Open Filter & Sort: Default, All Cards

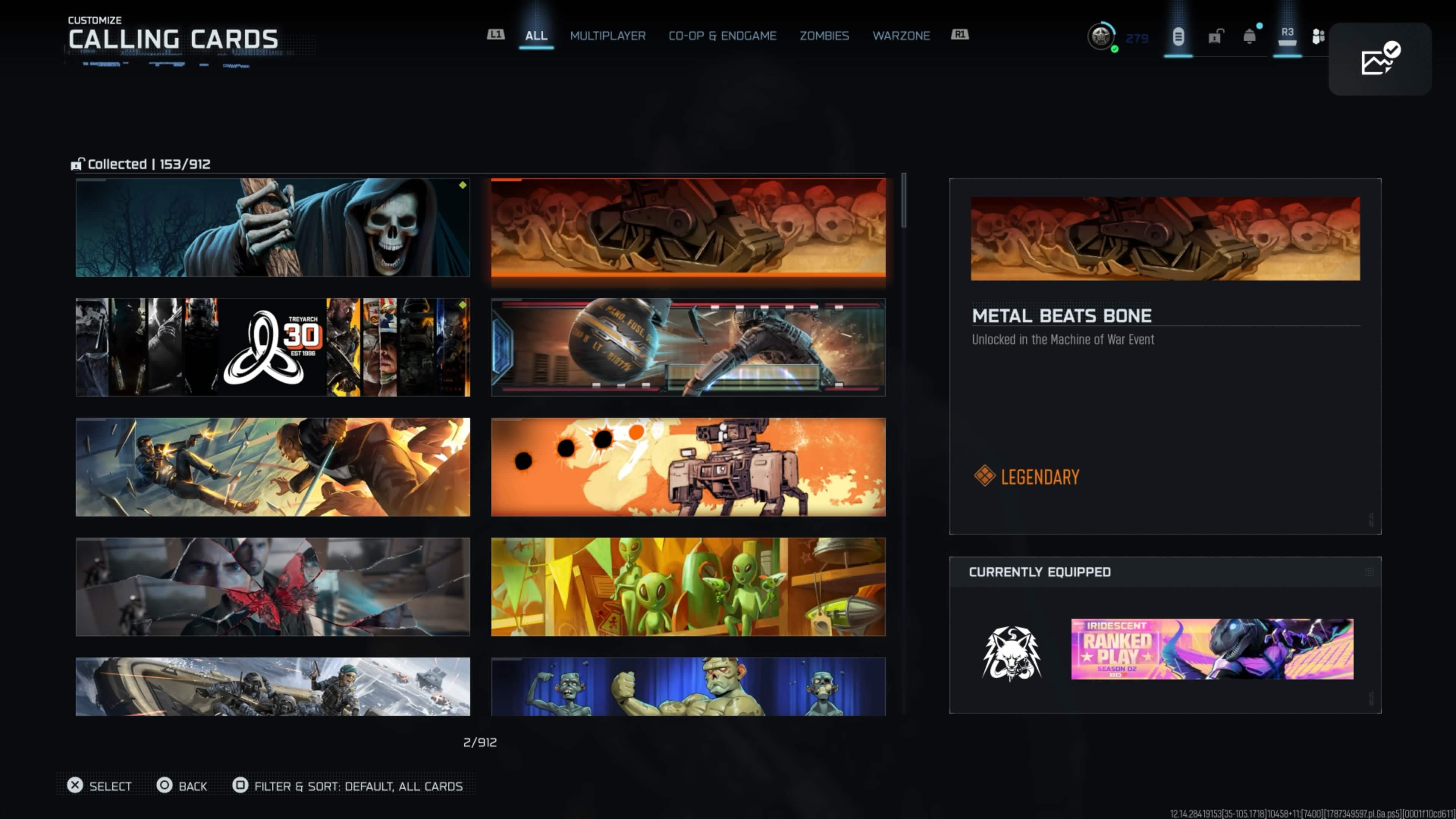(358, 786)
